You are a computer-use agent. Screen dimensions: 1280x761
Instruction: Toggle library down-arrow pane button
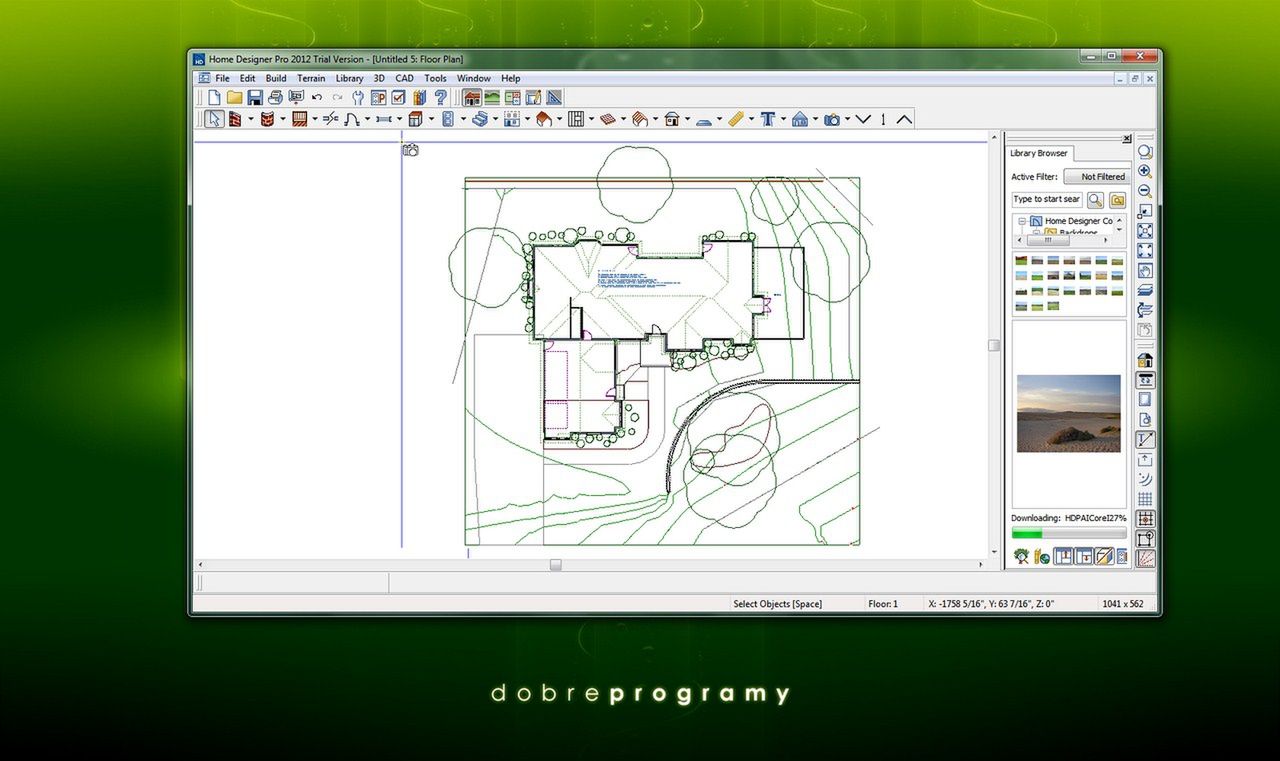(x=1084, y=556)
